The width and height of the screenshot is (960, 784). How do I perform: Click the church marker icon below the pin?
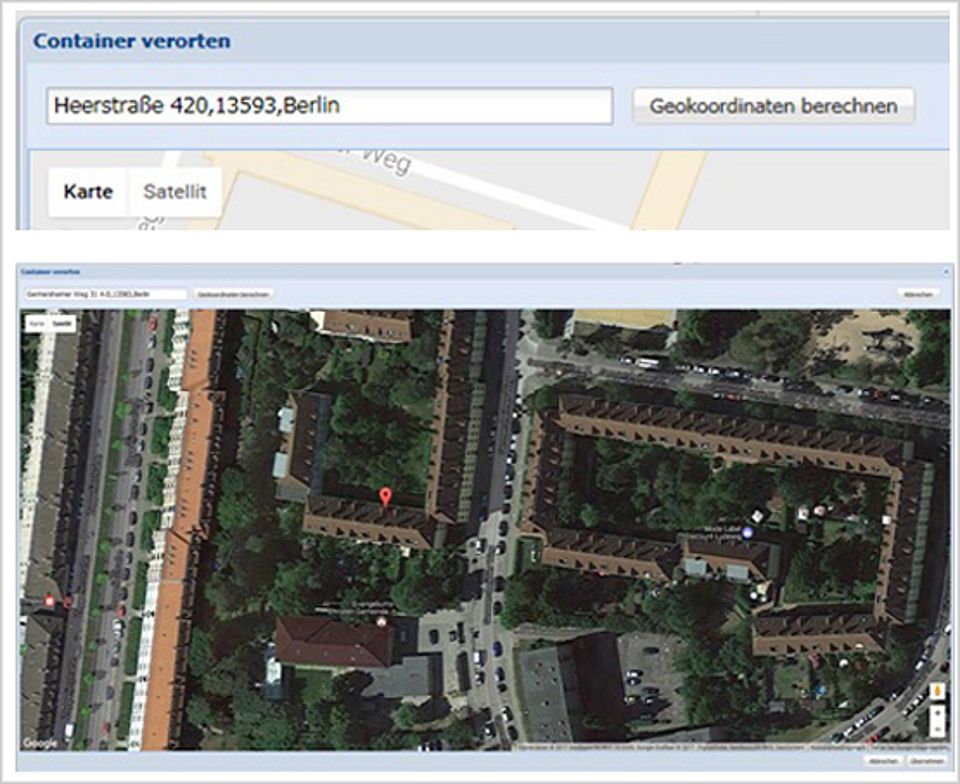(x=380, y=622)
